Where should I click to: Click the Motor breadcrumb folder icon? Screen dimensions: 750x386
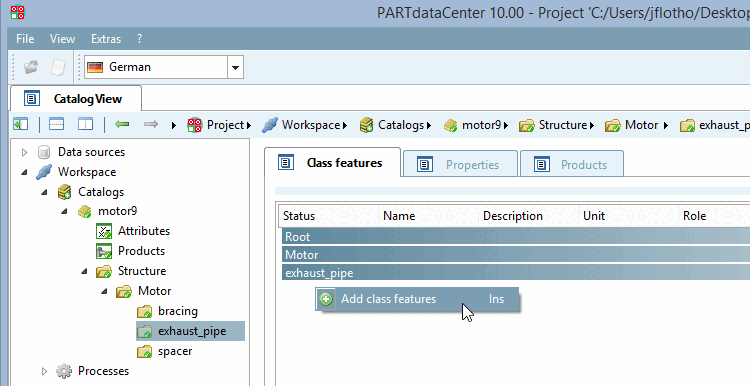[613, 126]
